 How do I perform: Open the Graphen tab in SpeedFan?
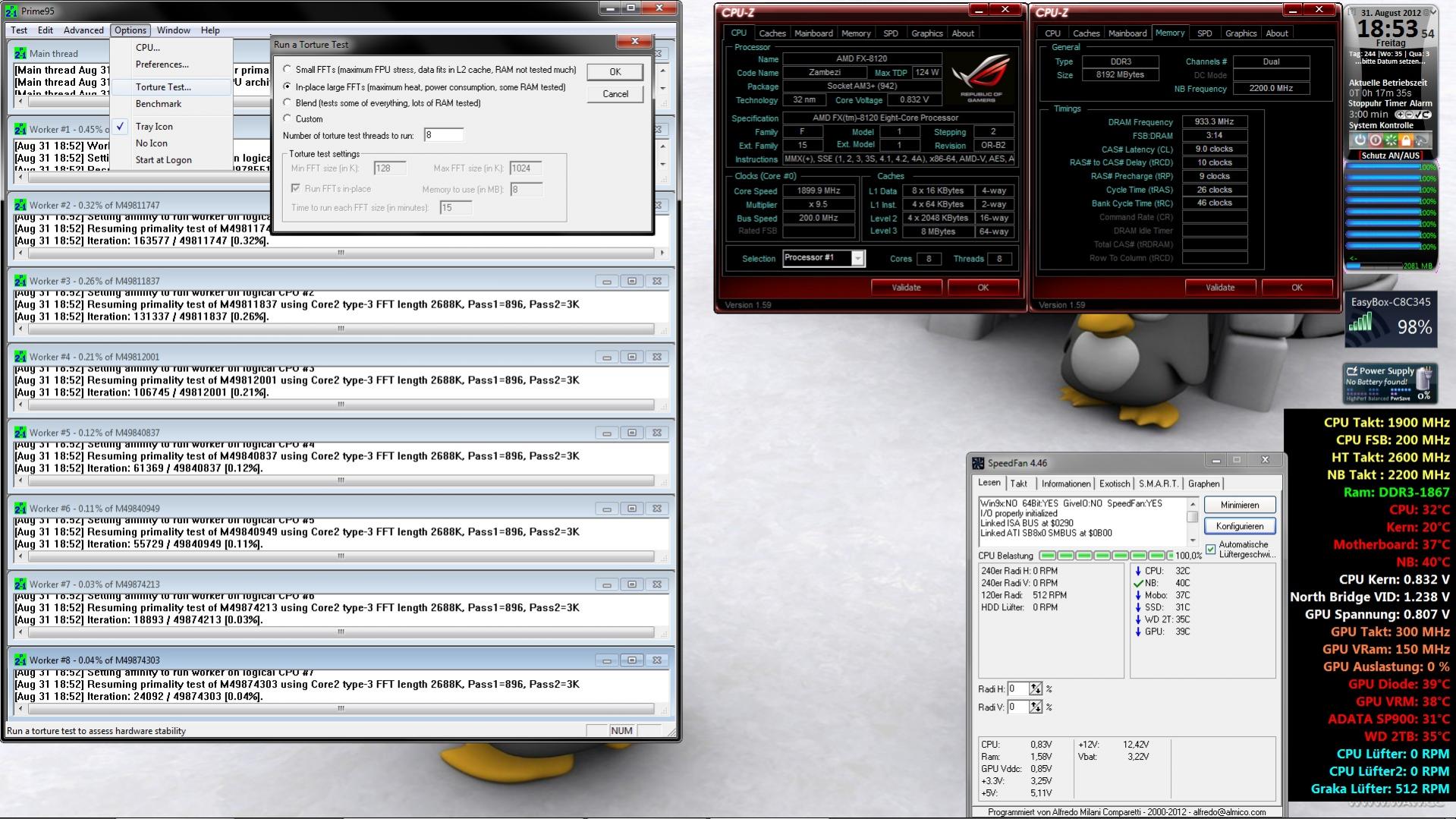point(1203,484)
